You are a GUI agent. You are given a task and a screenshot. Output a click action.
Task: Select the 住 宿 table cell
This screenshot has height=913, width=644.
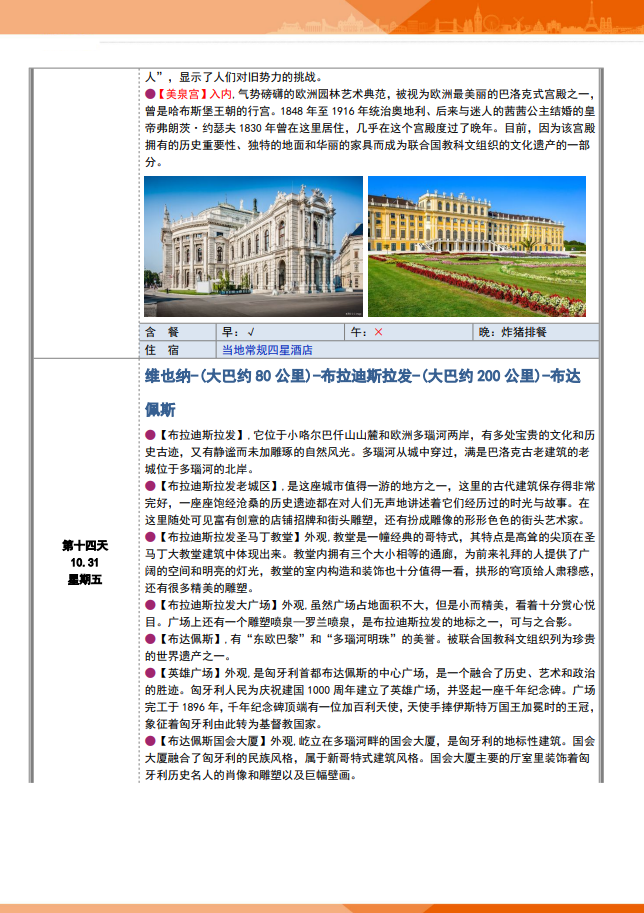(178, 350)
